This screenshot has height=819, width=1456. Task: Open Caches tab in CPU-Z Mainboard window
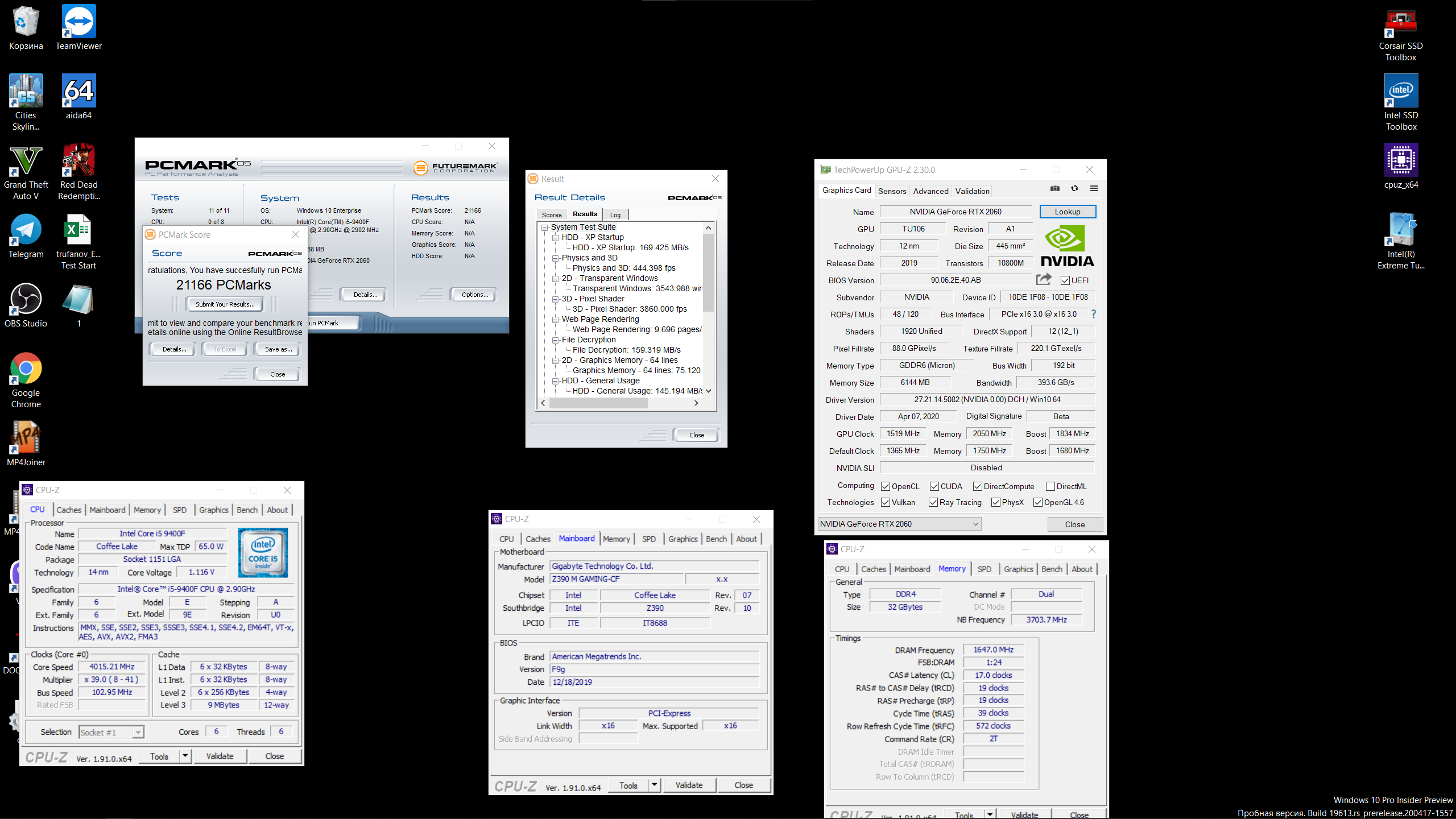point(537,539)
